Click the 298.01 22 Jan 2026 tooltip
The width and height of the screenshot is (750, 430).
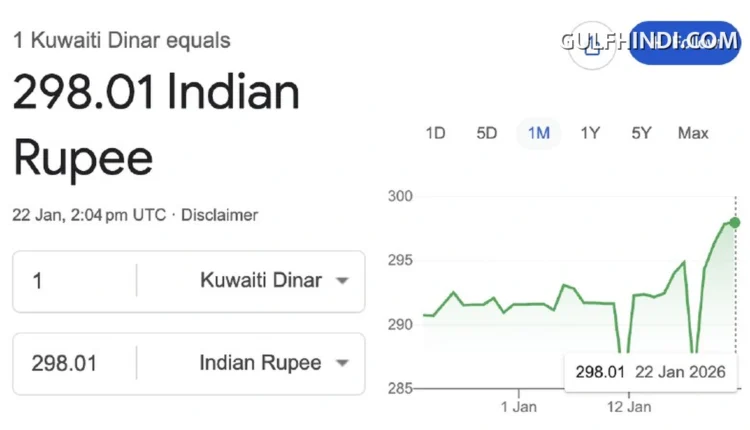coord(652,372)
